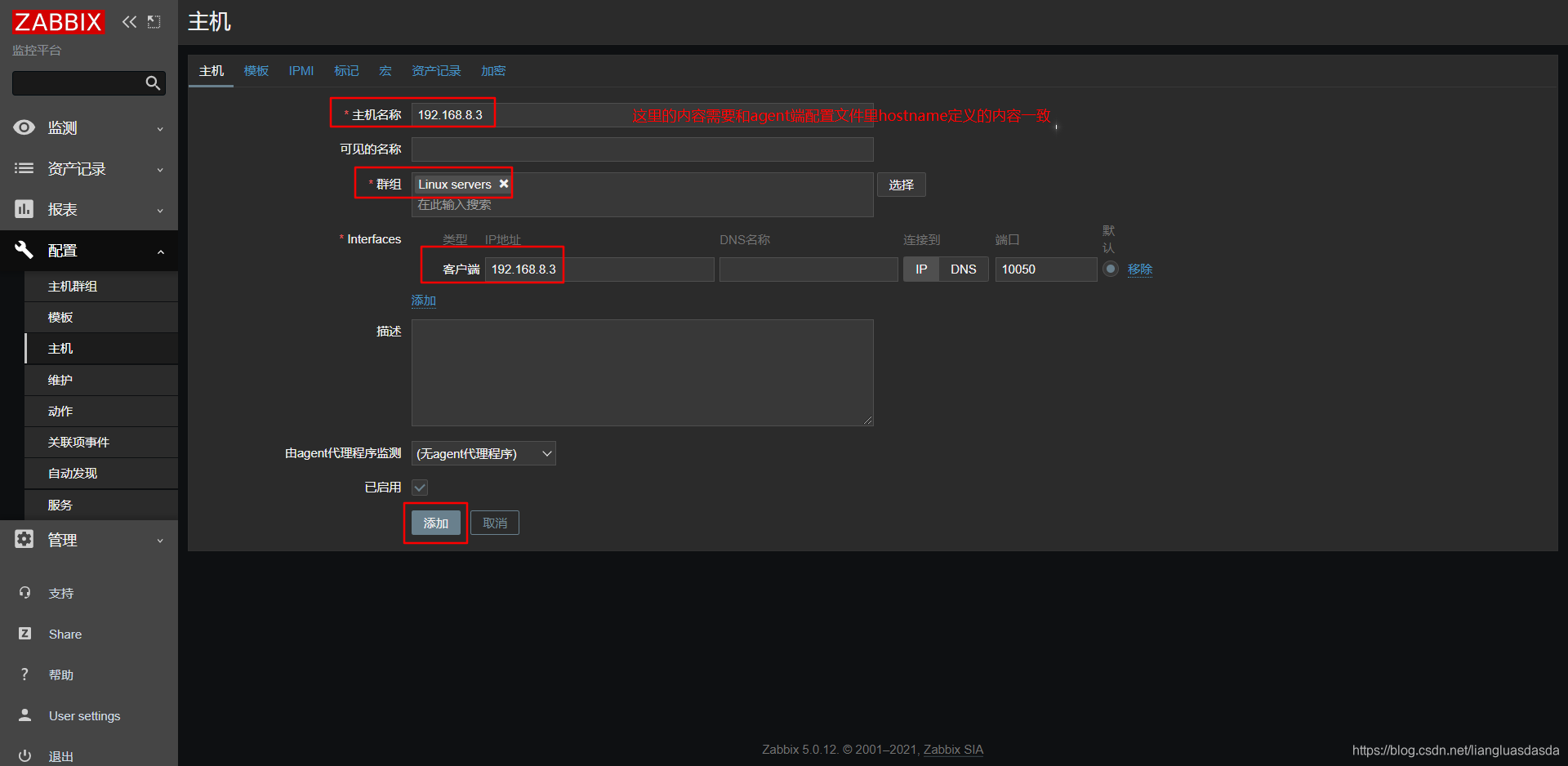The image size is (1568, 766).
Task: Expand the 报表 menu section
Action: click(160, 211)
